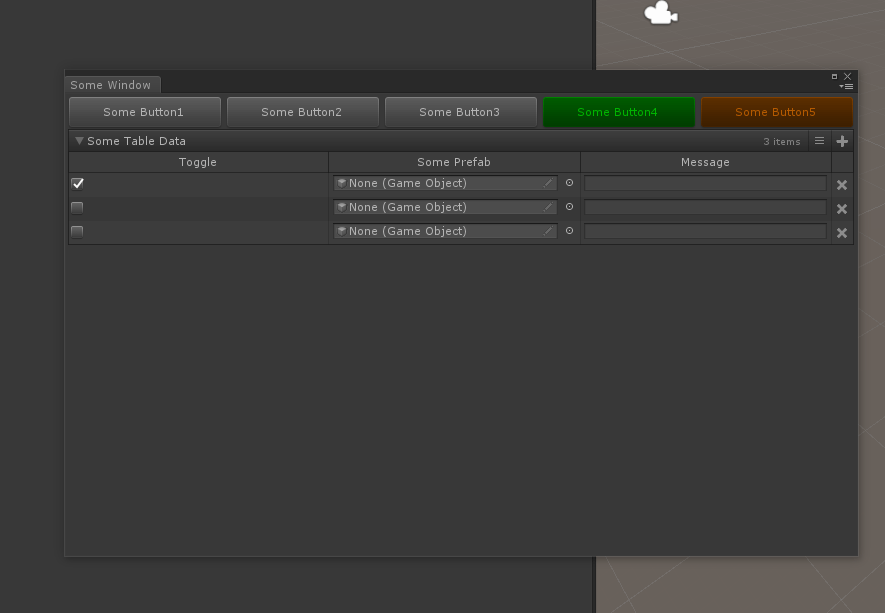The width and height of the screenshot is (885, 613).
Task: Click the green Some Button4
Action: (618, 112)
